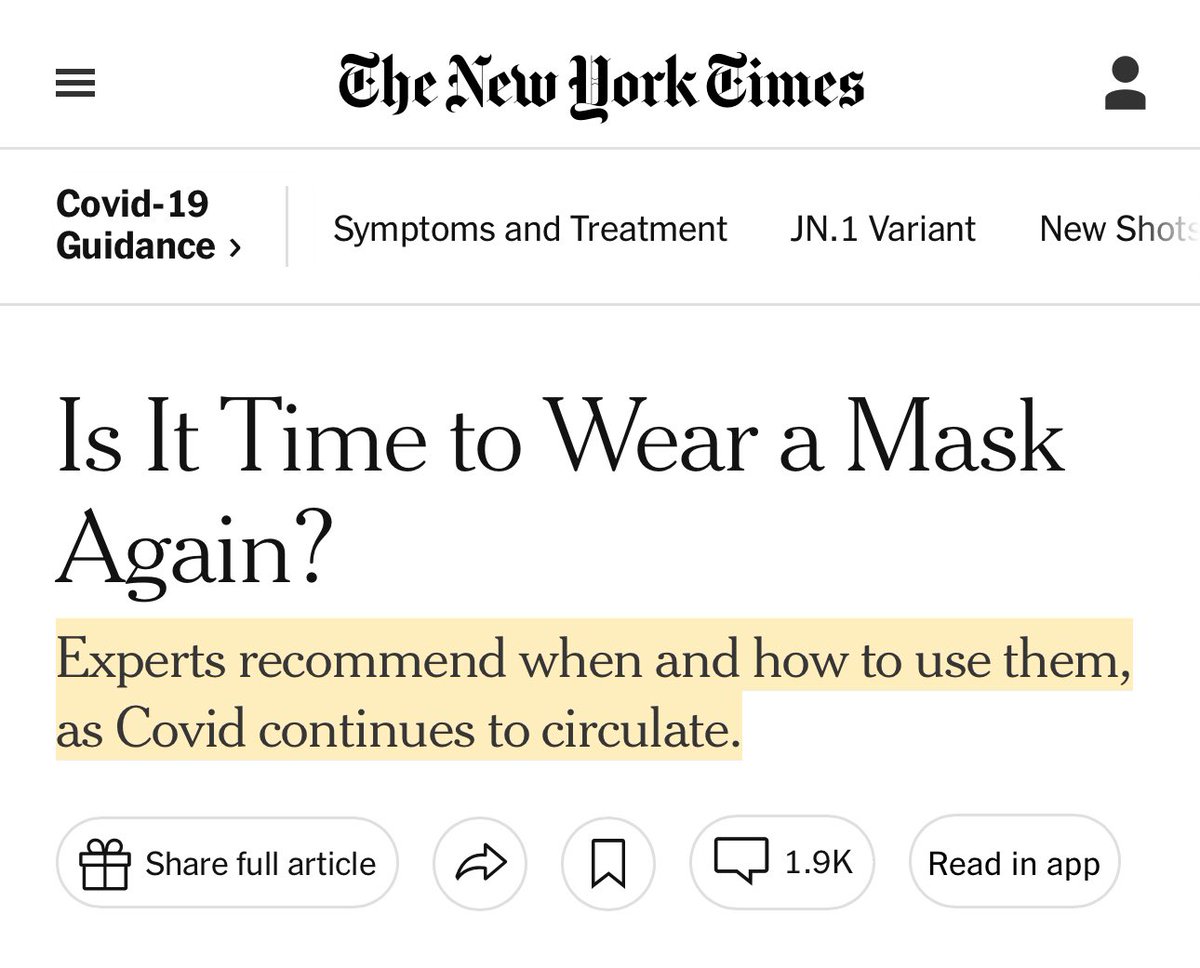Click the curved arrow share icon
This screenshot has width=1200, height=968.
(x=480, y=863)
